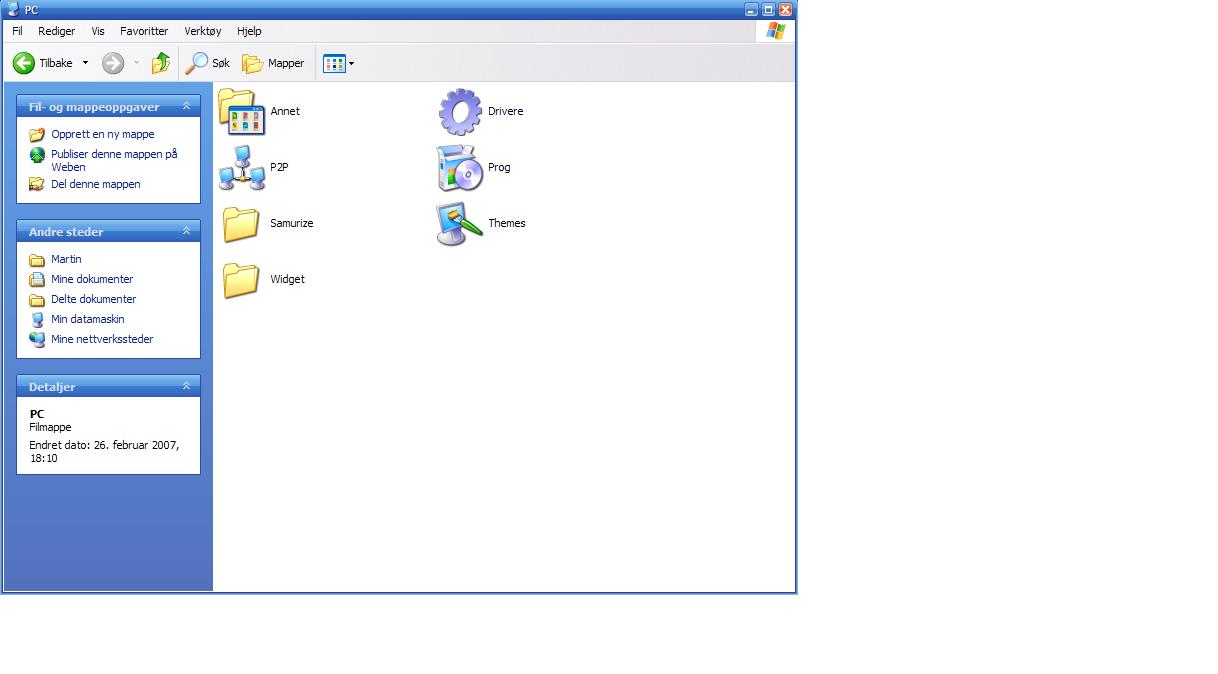Open the Verktøy menu
The width and height of the screenshot is (1218, 674).
tap(203, 31)
